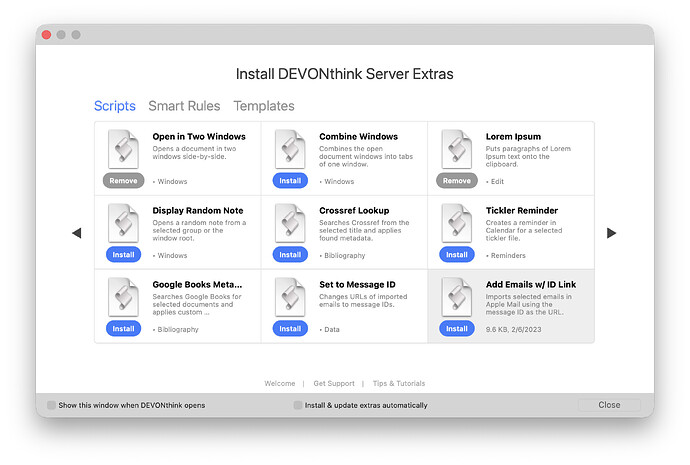Select the Tickler Reminder title
This screenshot has height=465, width=690.
(x=522, y=211)
